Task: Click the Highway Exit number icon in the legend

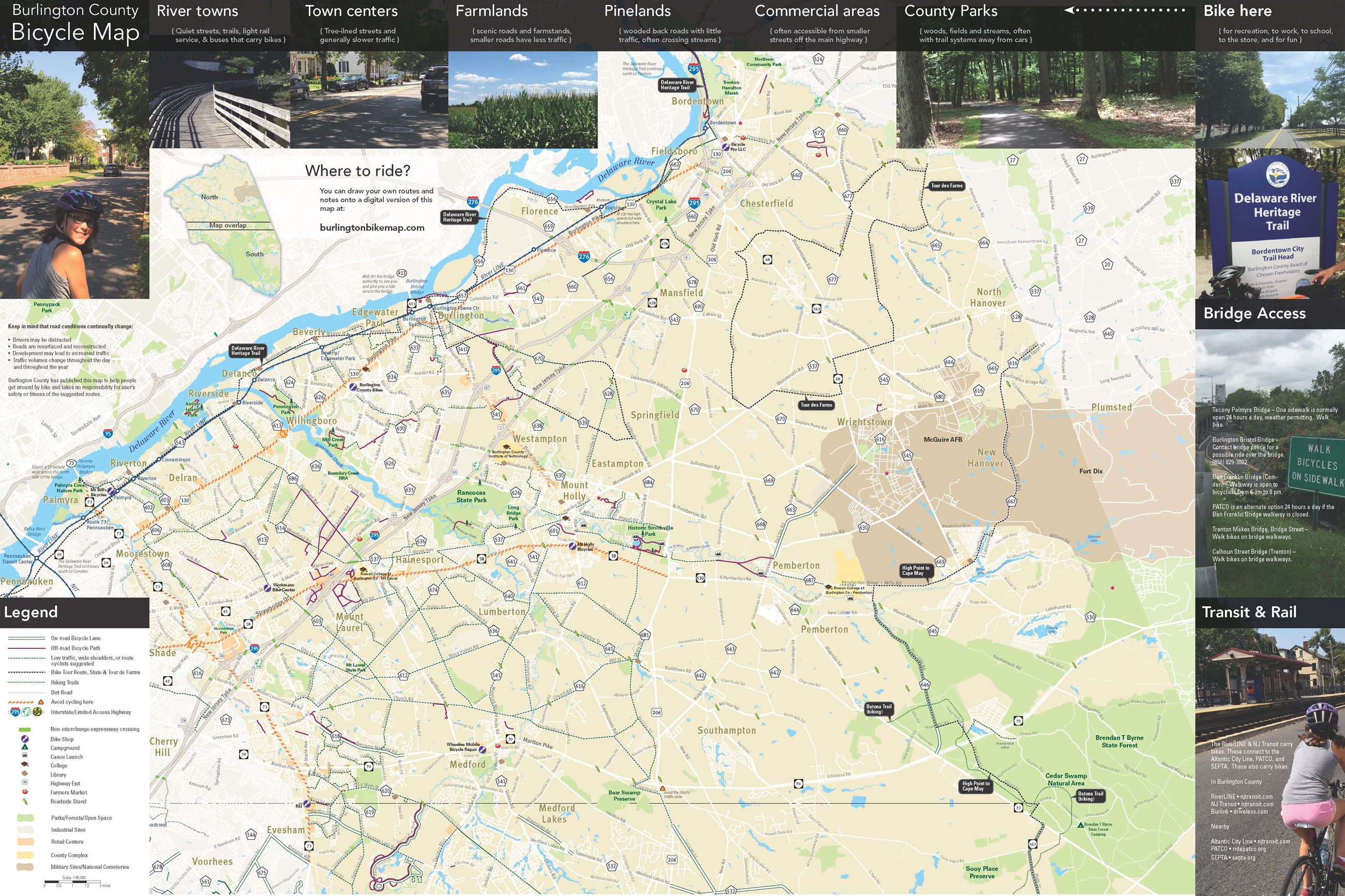Action: [25, 783]
